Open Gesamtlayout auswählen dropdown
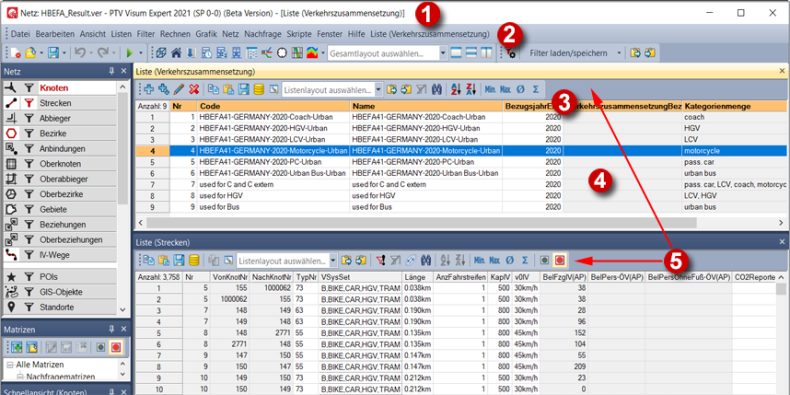Image resolution: width=790 pixels, height=395 pixels. tap(442, 53)
